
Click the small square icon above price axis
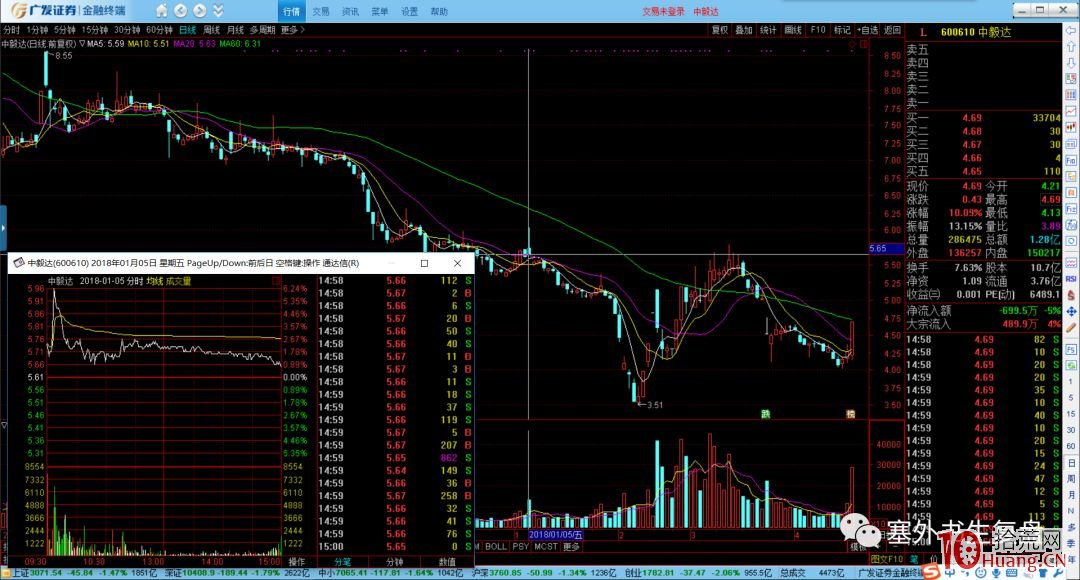[864, 44]
